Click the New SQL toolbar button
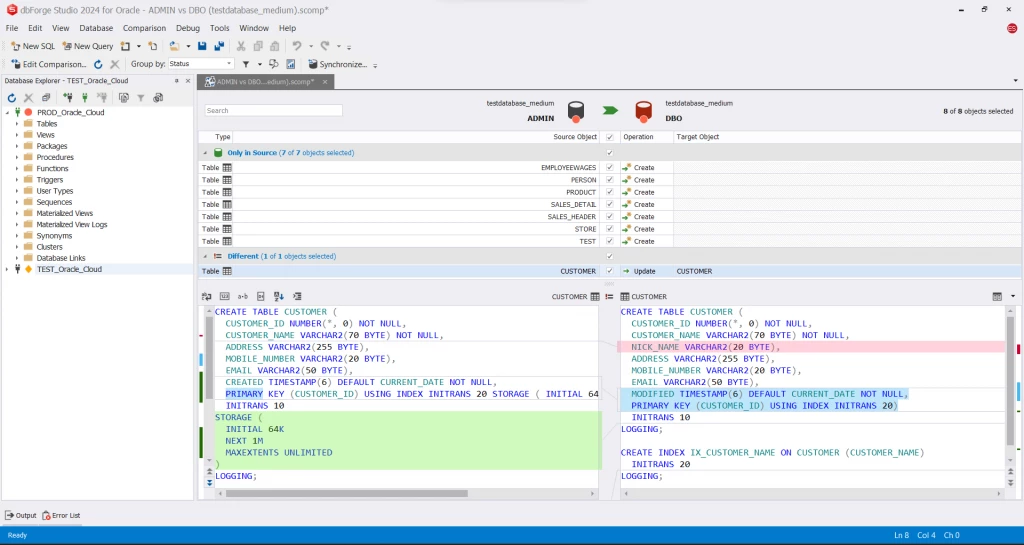This screenshot has height=545, width=1024. 33,46
